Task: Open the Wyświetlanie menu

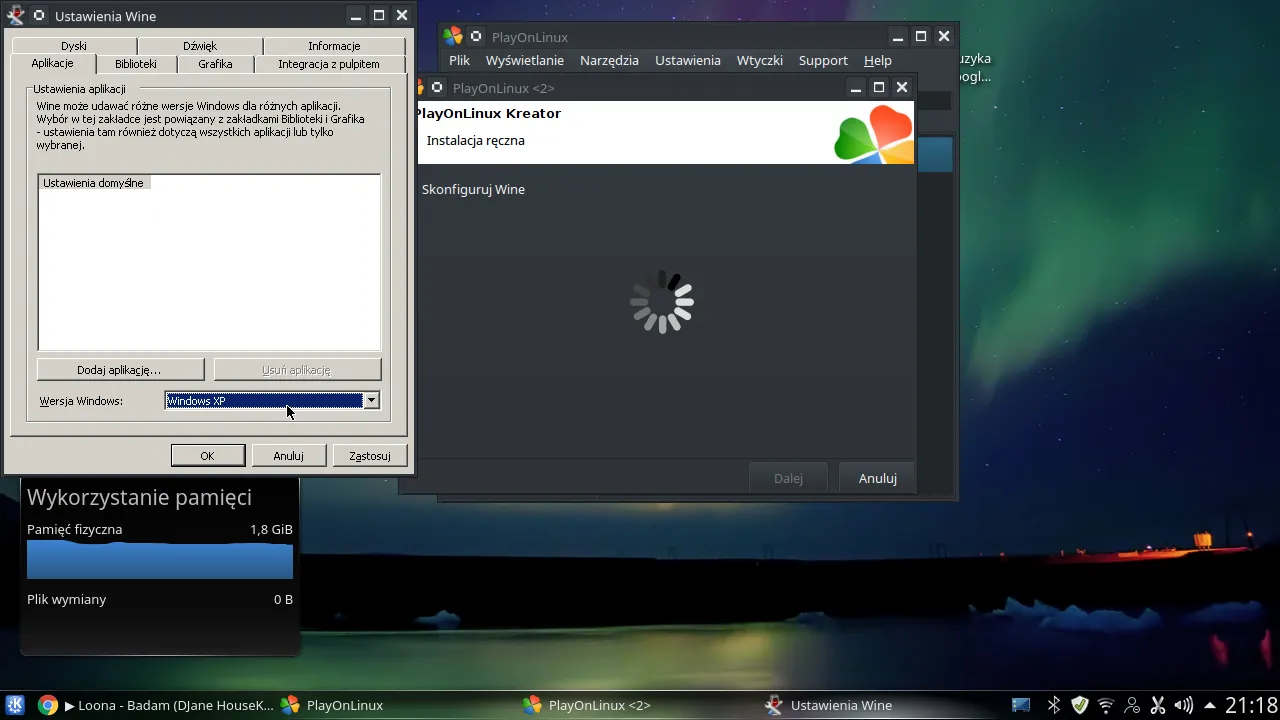Action: pos(525,60)
